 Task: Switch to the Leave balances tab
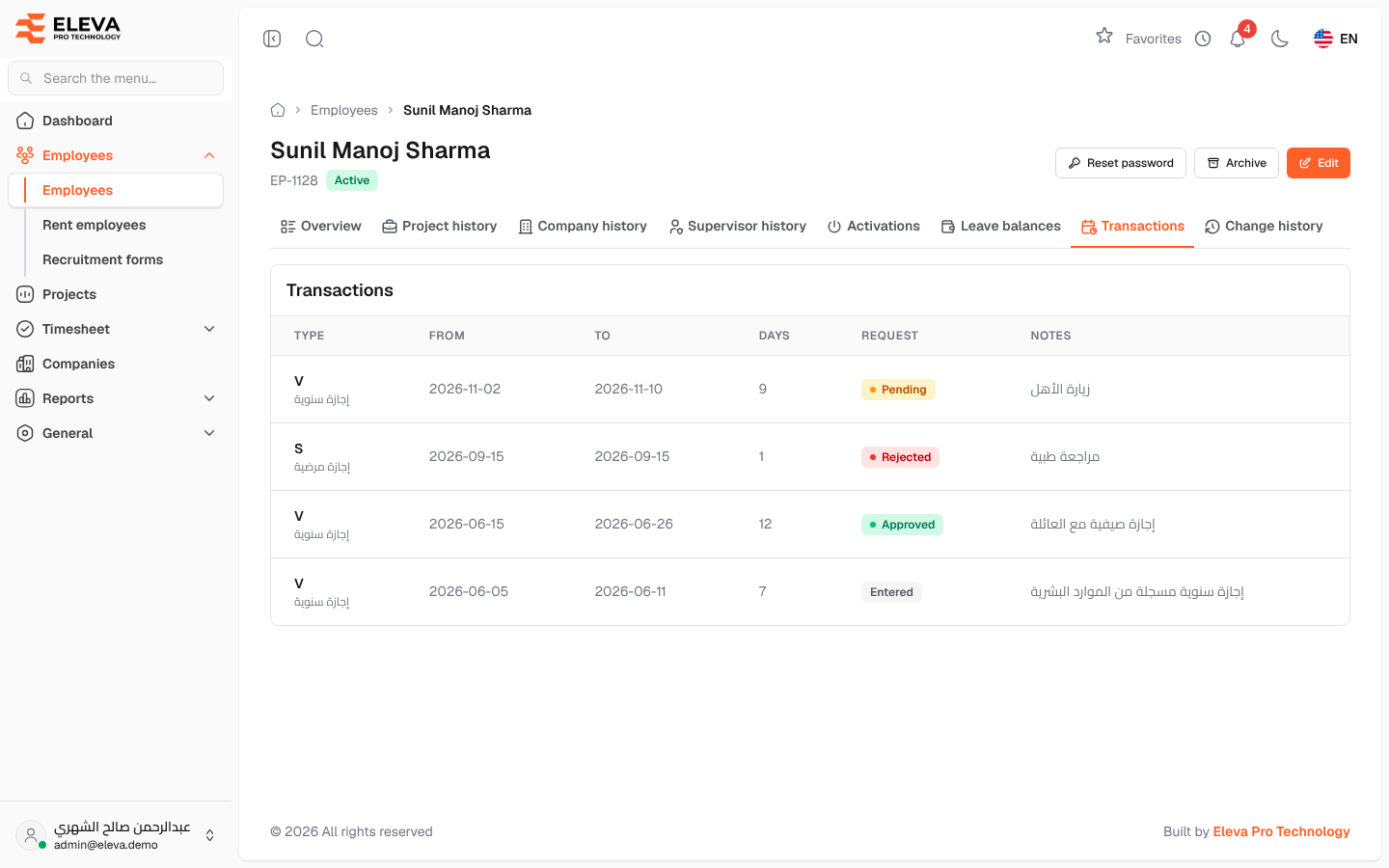pyautogui.click(x=1000, y=226)
